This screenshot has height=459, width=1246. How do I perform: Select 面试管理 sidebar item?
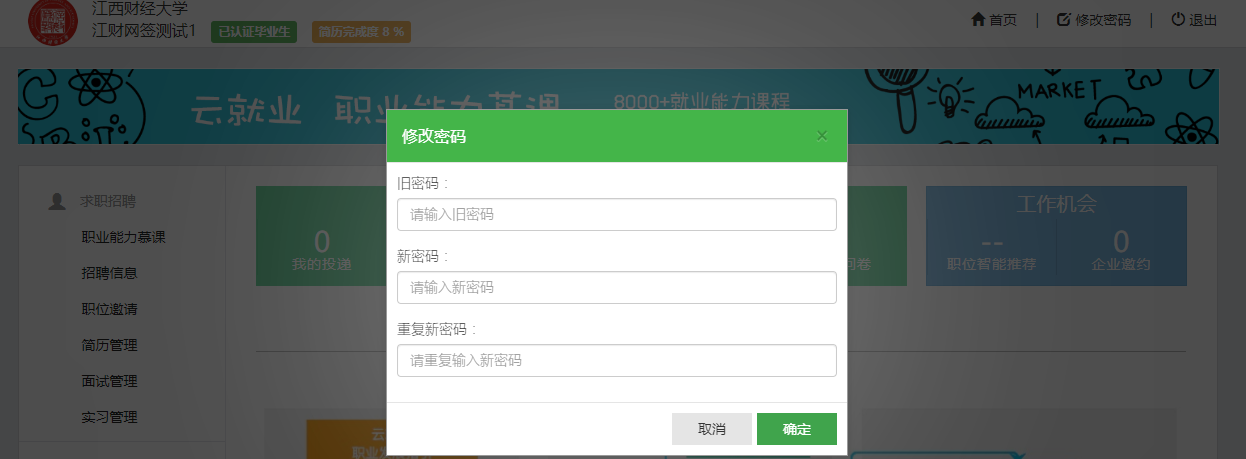109,381
